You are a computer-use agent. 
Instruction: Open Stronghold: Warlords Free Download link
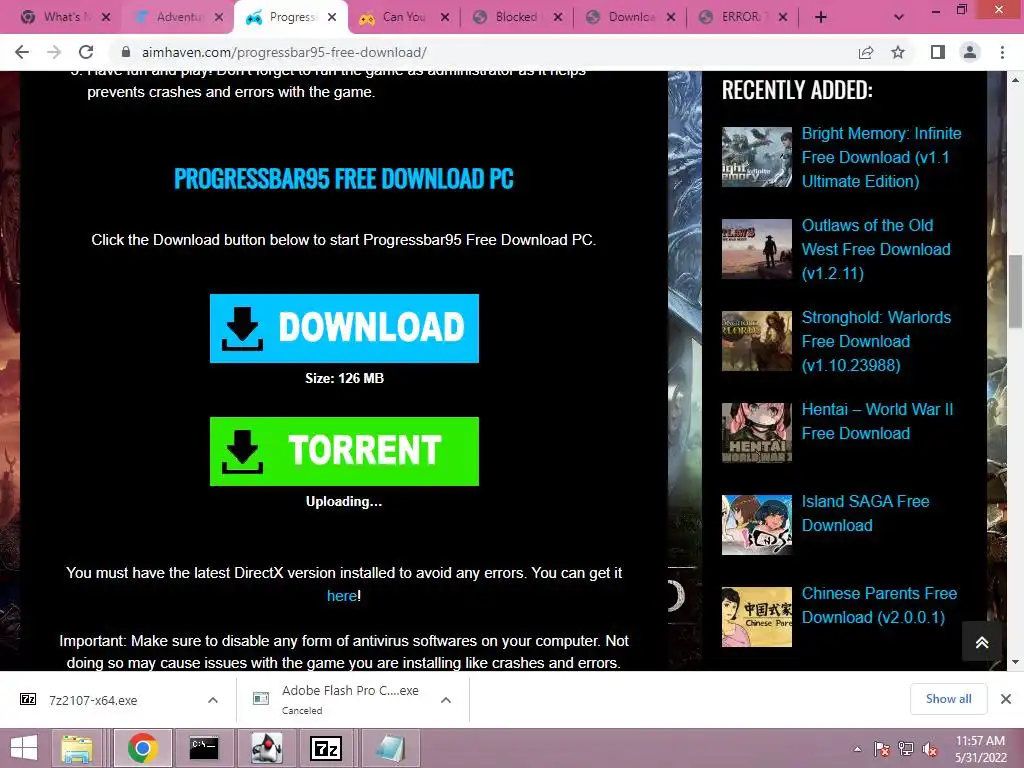click(876, 342)
